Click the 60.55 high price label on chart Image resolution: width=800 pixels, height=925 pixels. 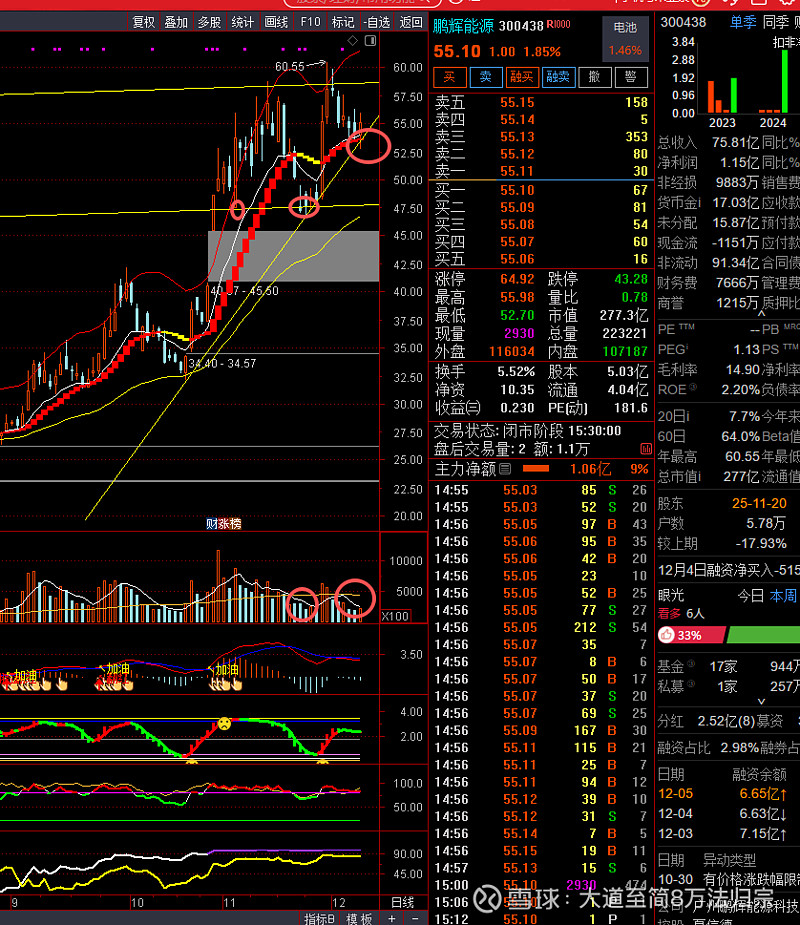(x=290, y=67)
